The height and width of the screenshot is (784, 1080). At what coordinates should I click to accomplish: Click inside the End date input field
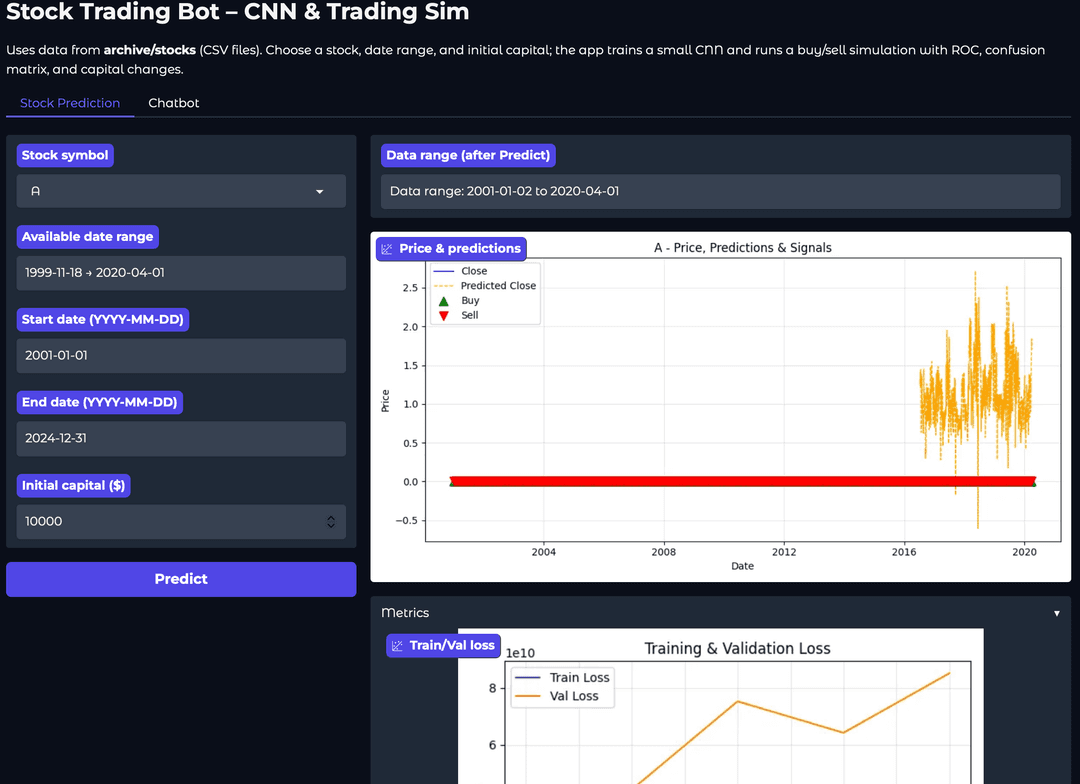(180, 438)
